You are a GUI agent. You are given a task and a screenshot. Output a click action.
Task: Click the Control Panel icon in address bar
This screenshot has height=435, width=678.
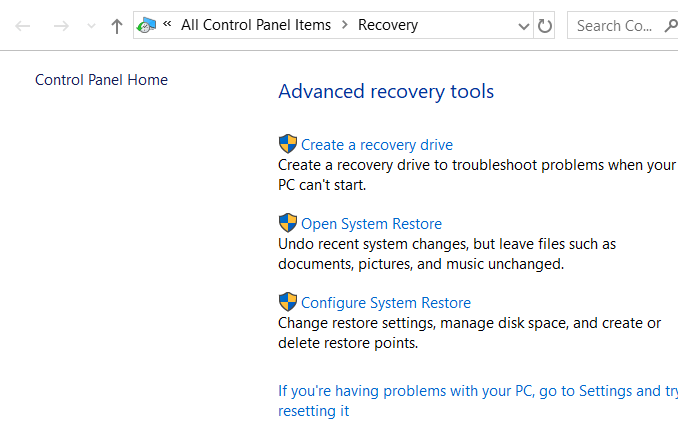pos(147,25)
